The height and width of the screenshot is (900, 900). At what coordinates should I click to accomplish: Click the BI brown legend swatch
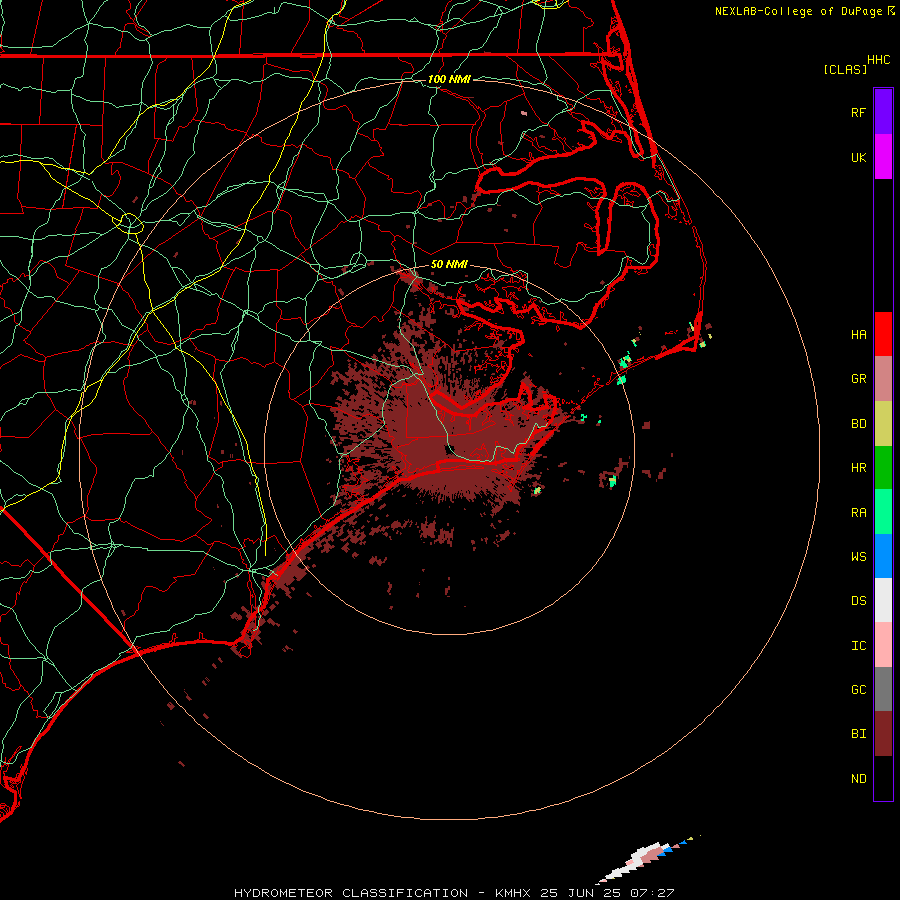tap(883, 734)
